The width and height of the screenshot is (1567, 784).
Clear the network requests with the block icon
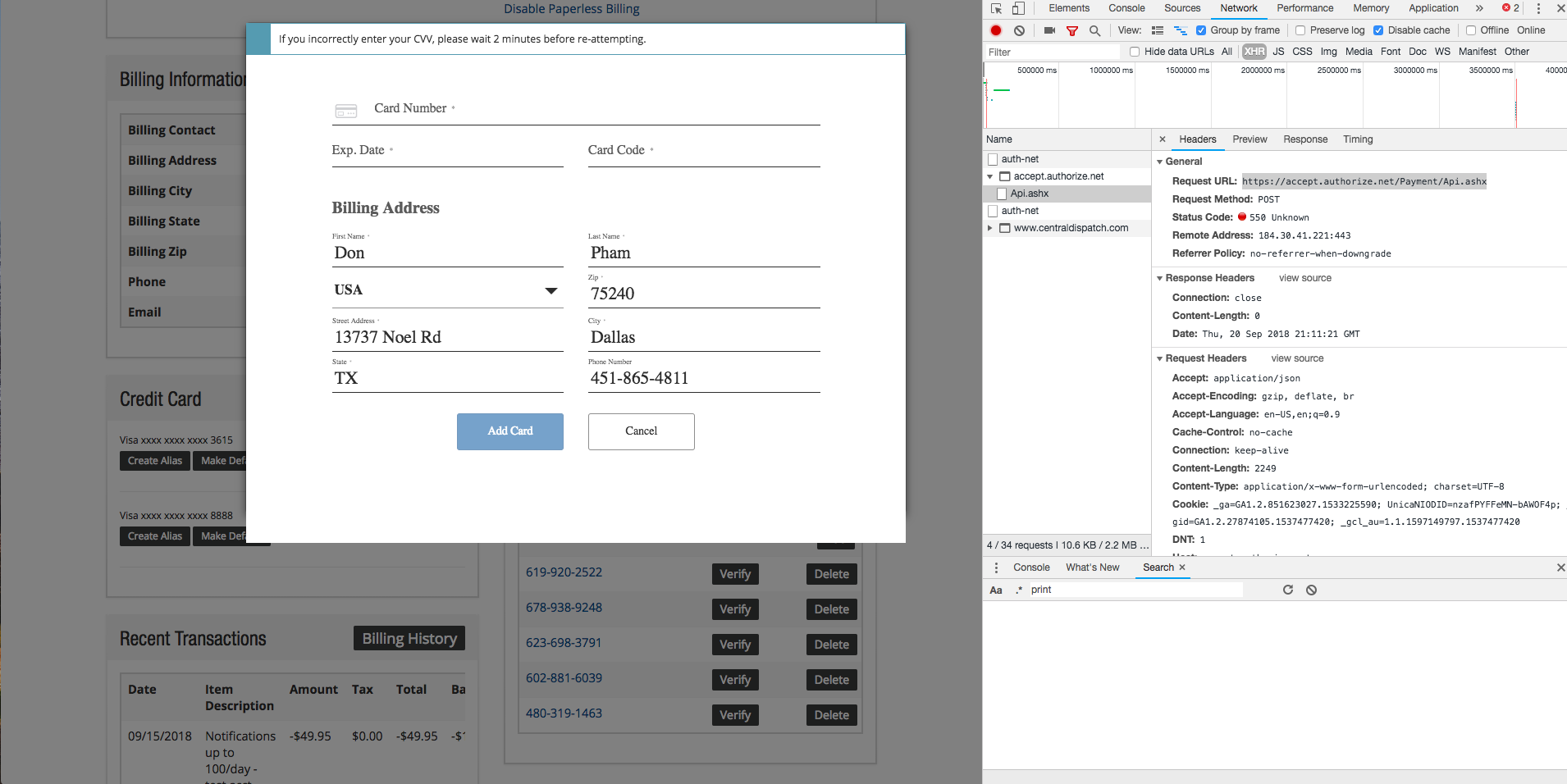(x=1020, y=30)
